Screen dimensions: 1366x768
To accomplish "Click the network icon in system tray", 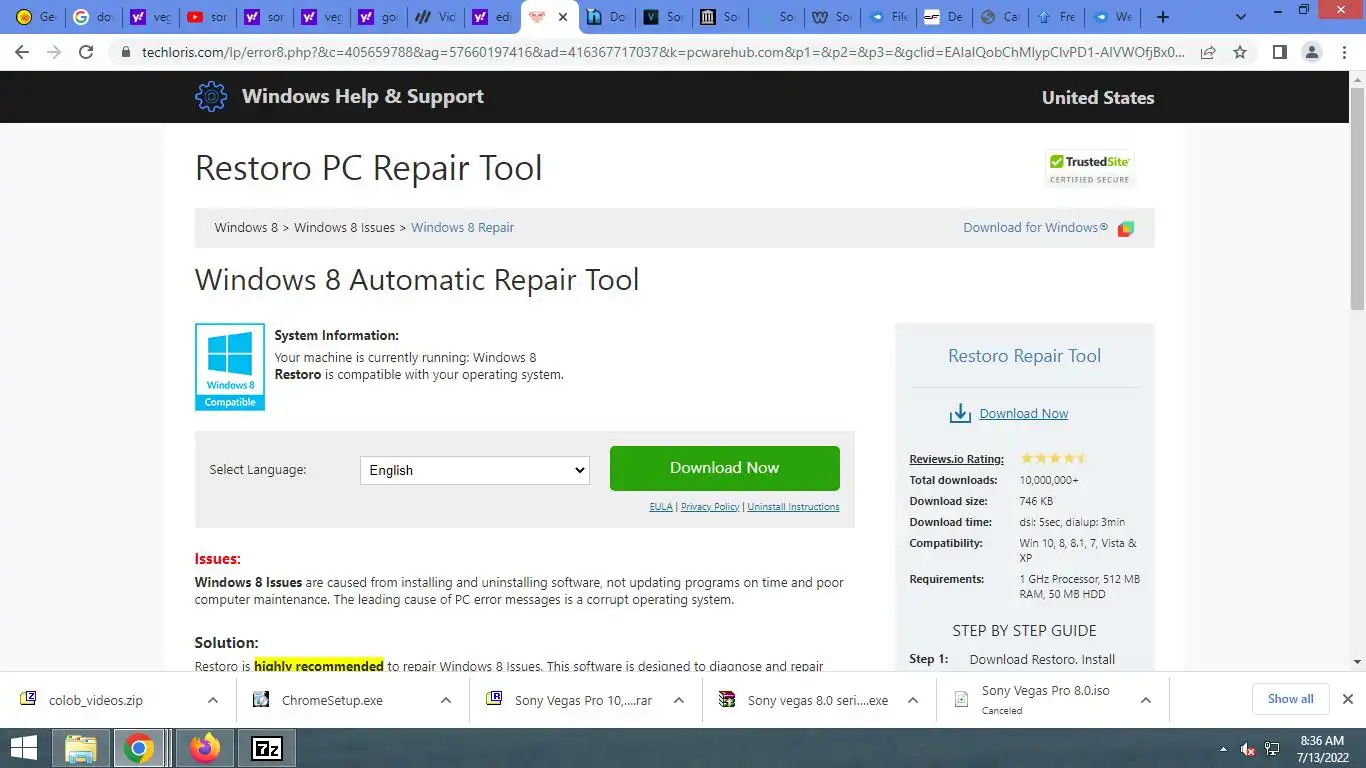I will 1272,748.
